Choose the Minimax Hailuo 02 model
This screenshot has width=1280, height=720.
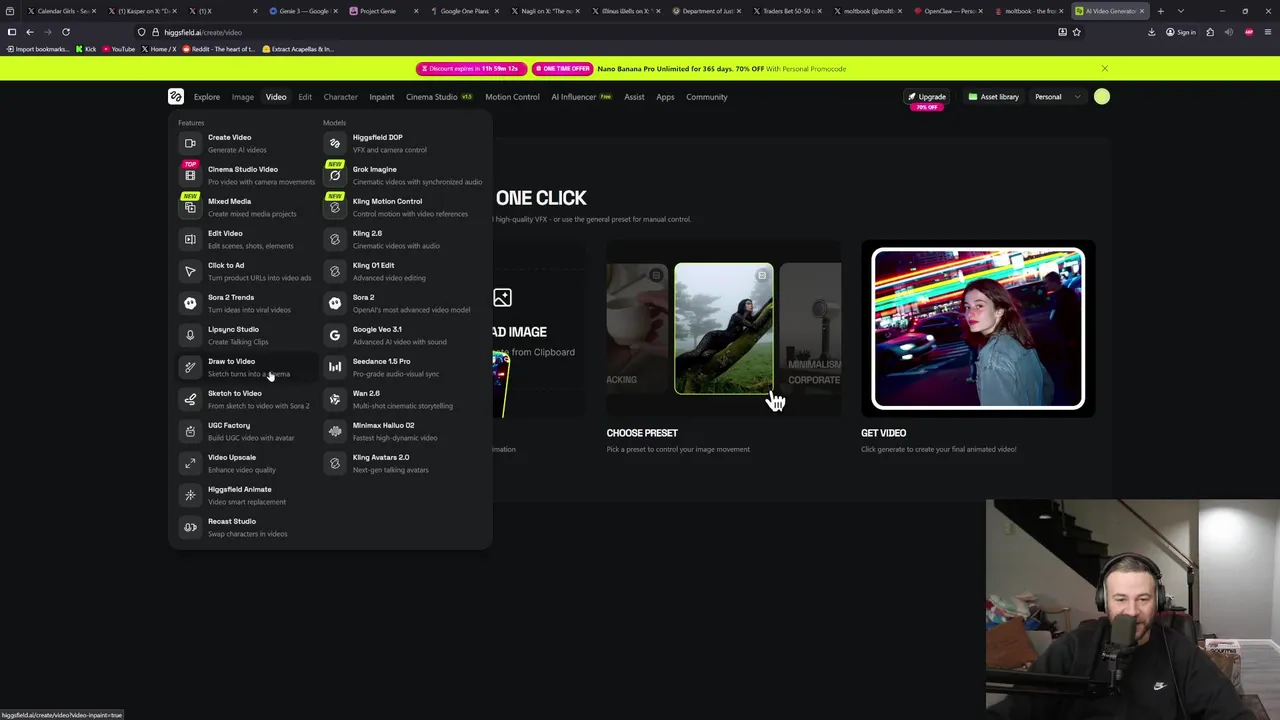[403, 431]
